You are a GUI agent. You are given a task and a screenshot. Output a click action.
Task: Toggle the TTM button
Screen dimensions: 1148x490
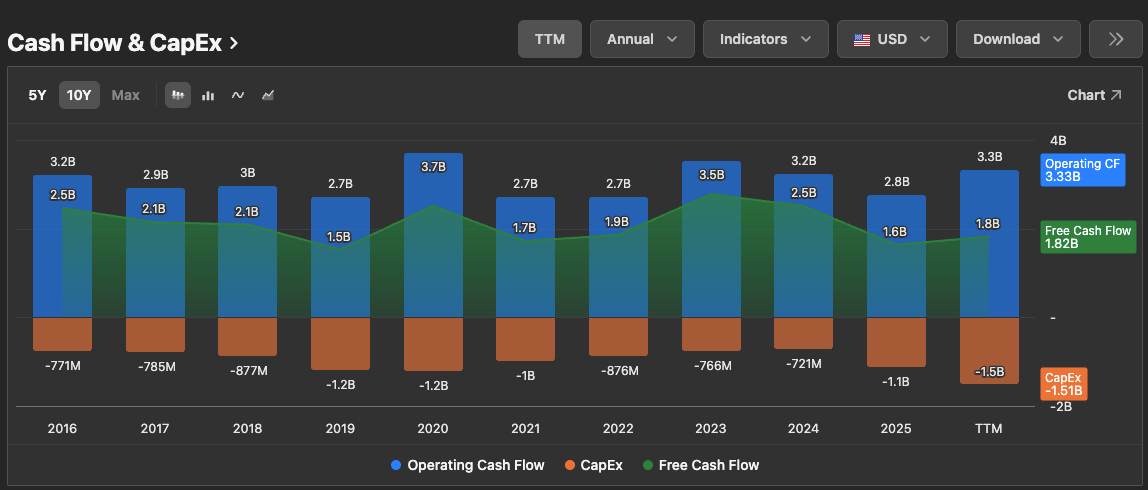click(x=550, y=39)
